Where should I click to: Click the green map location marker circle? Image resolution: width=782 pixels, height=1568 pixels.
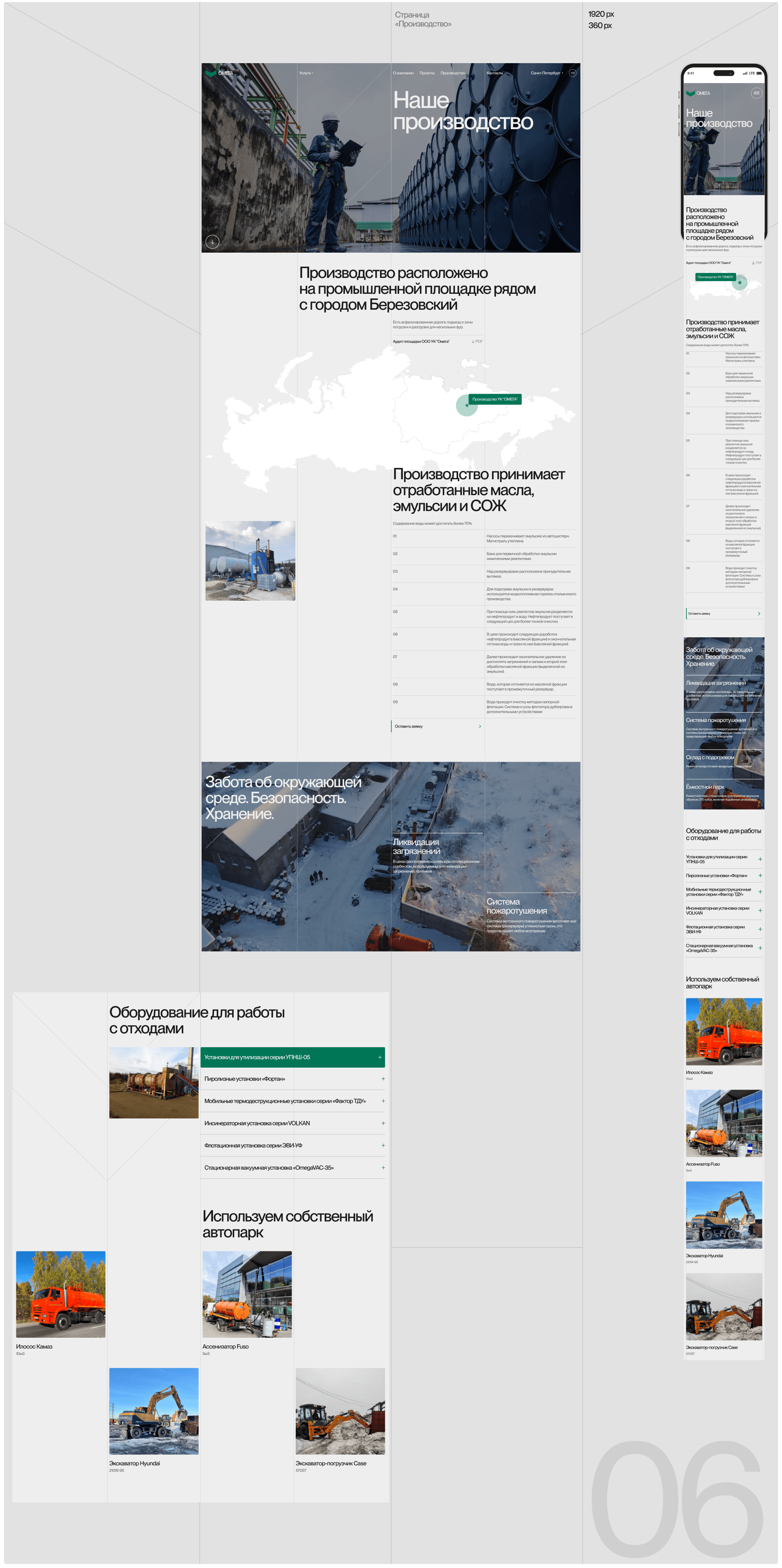pyautogui.click(x=467, y=405)
